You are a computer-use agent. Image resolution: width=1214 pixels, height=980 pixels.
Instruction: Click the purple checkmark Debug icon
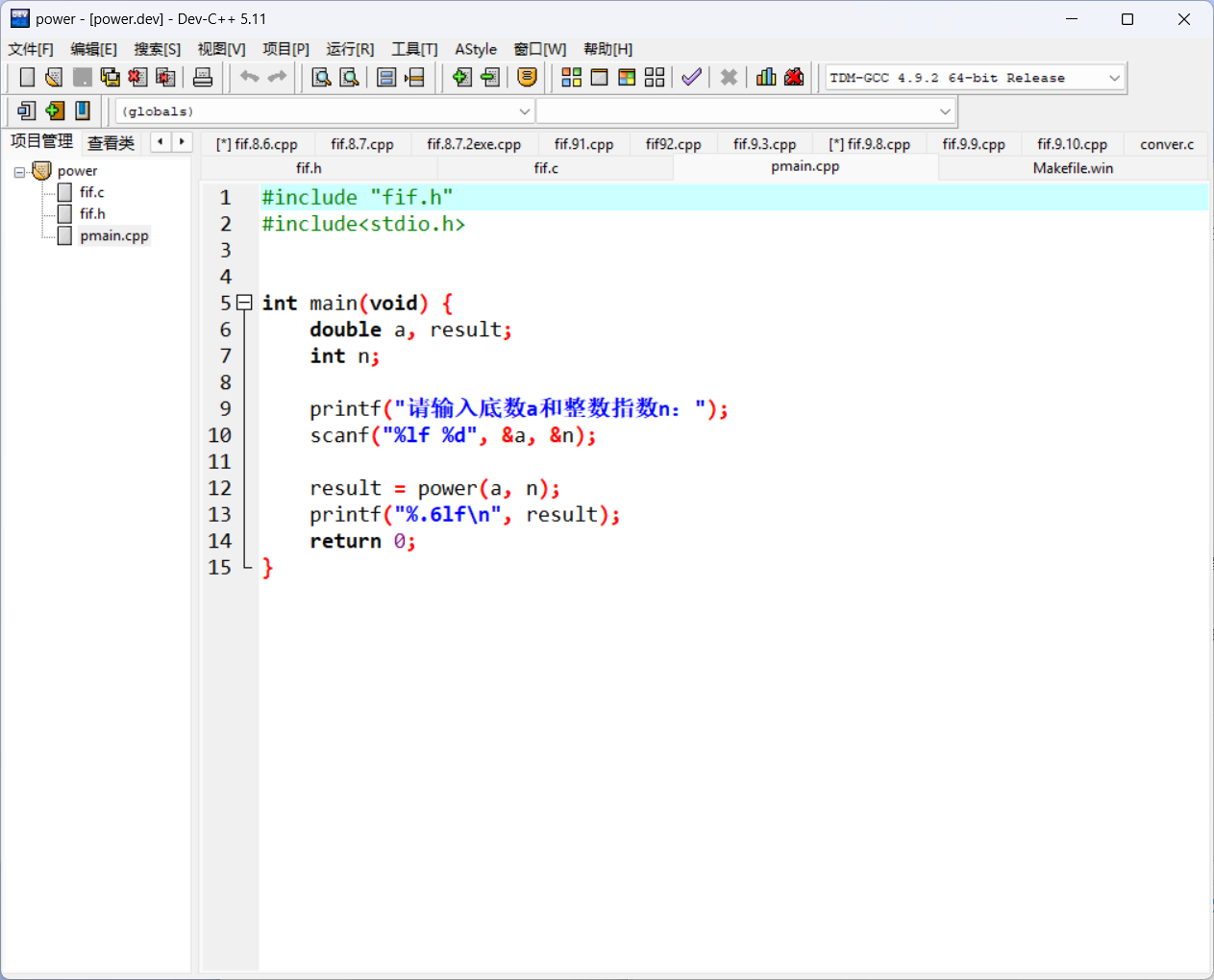click(691, 78)
